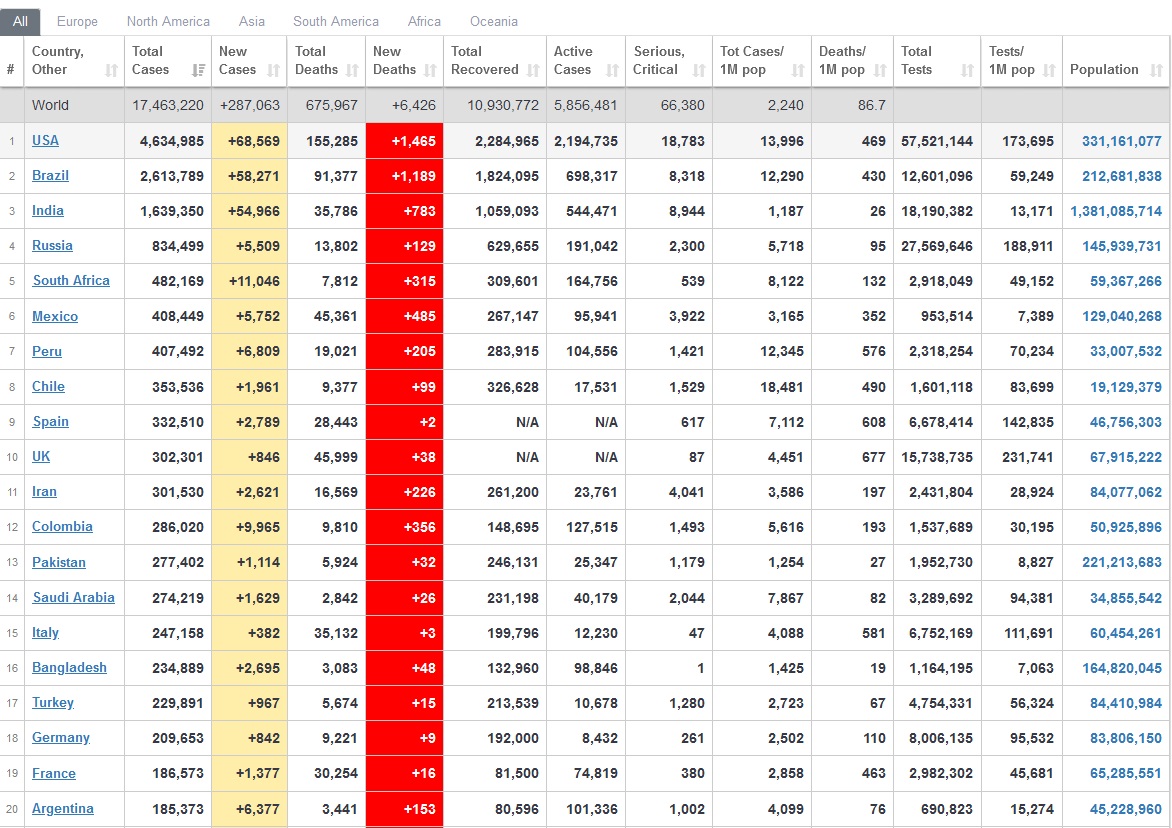Click the Brazil country link

pyautogui.click(x=50, y=176)
